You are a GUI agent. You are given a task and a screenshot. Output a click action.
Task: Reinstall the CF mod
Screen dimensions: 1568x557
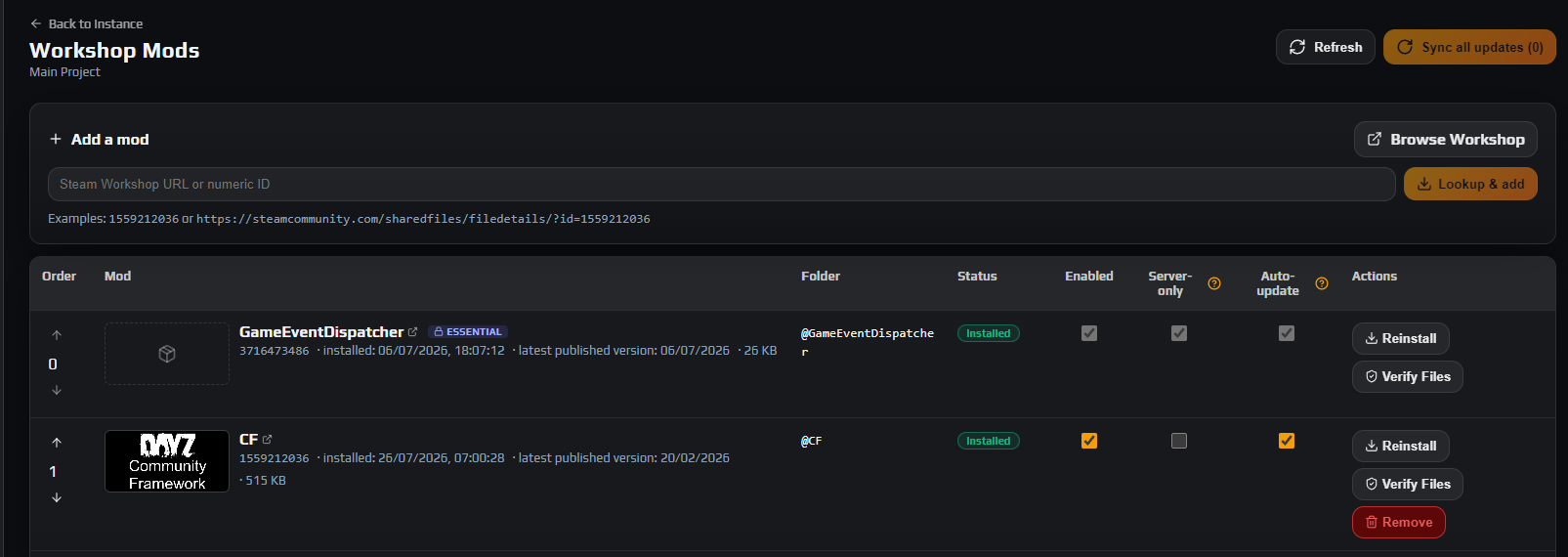(x=1400, y=446)
